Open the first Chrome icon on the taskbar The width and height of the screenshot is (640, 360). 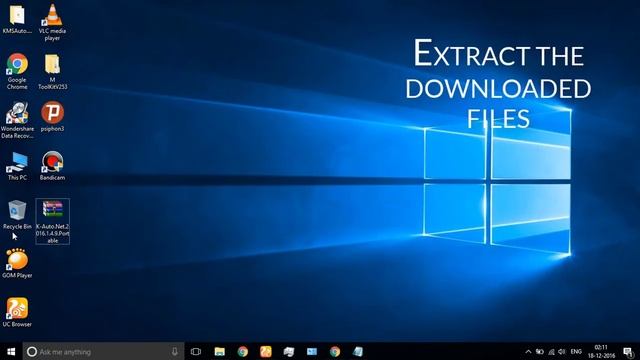click(243, 351)
